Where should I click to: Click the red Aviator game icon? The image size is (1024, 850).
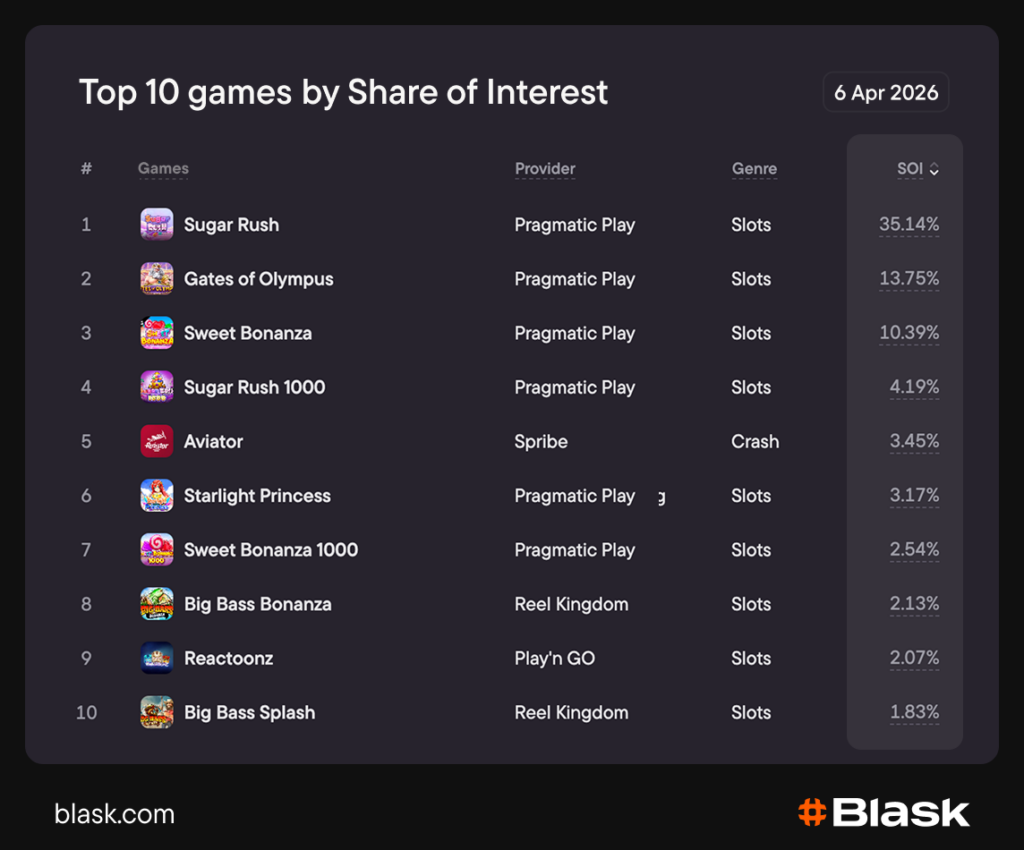(x=157, y=441)
